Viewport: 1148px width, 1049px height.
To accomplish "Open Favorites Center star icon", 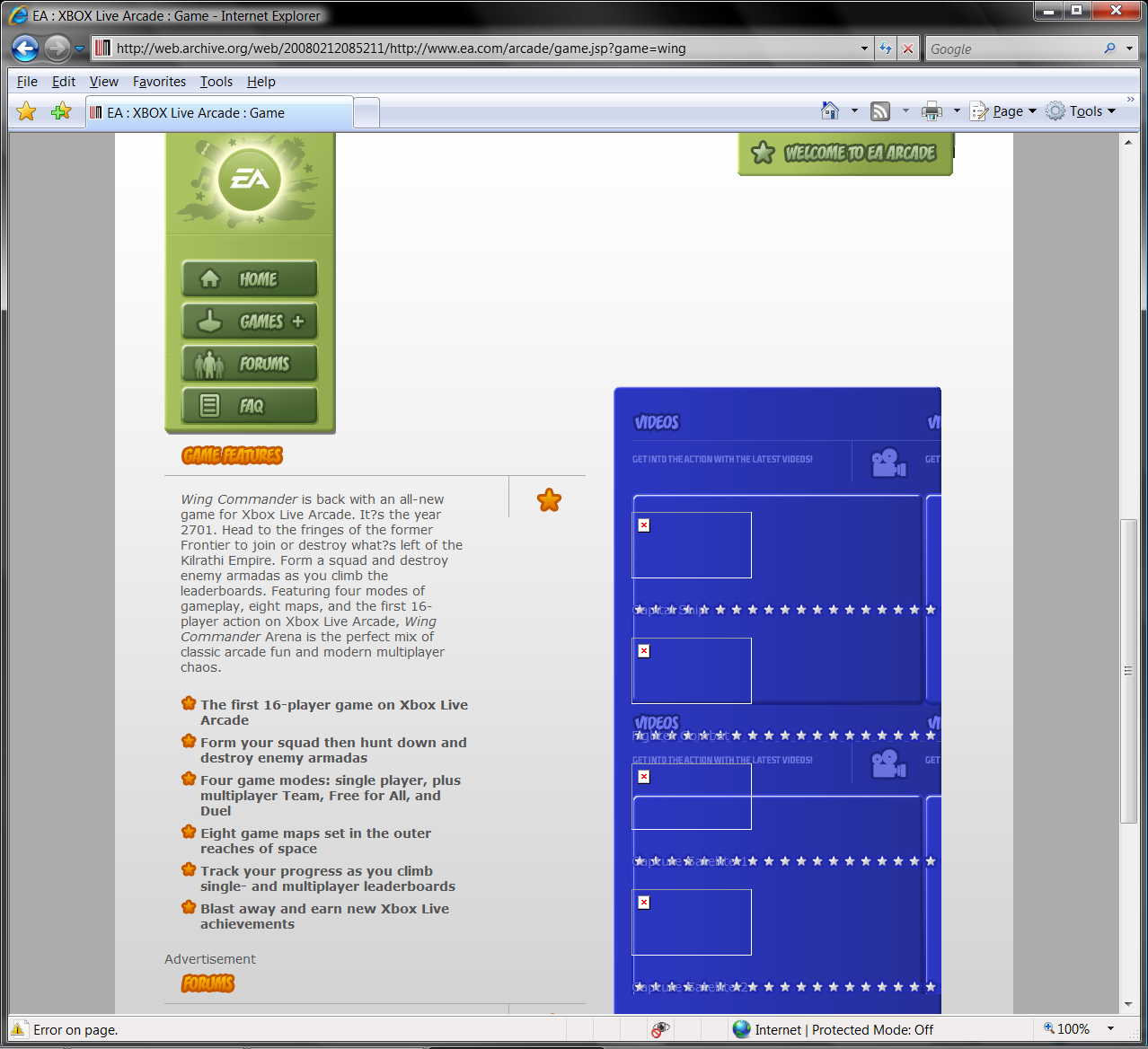I will coord(27,111).
